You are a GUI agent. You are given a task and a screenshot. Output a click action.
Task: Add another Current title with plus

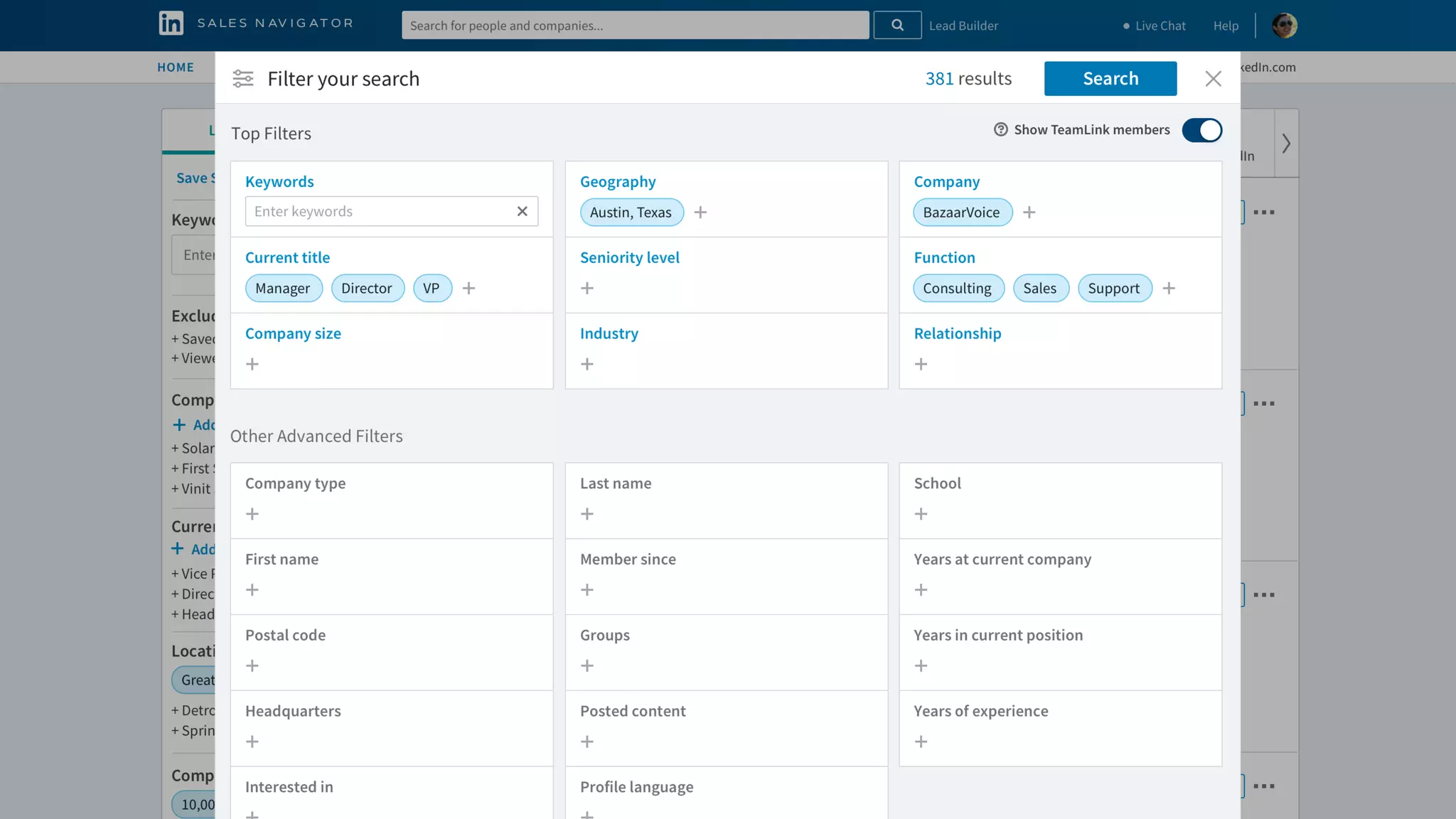[x=469, y=288]
